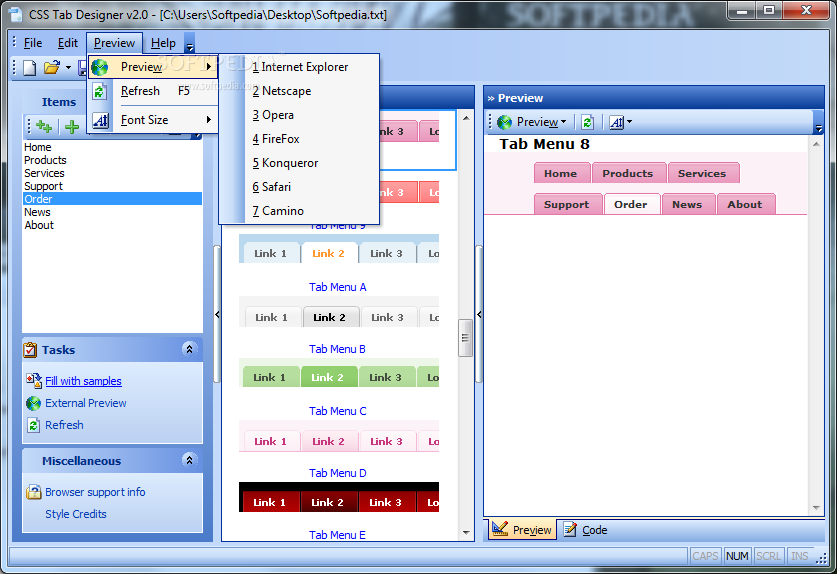Select Products in the Items list
837x574 pixels.
112,160
